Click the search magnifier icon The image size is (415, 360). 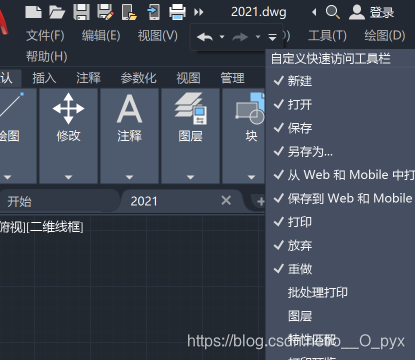(x=333, y=12)
